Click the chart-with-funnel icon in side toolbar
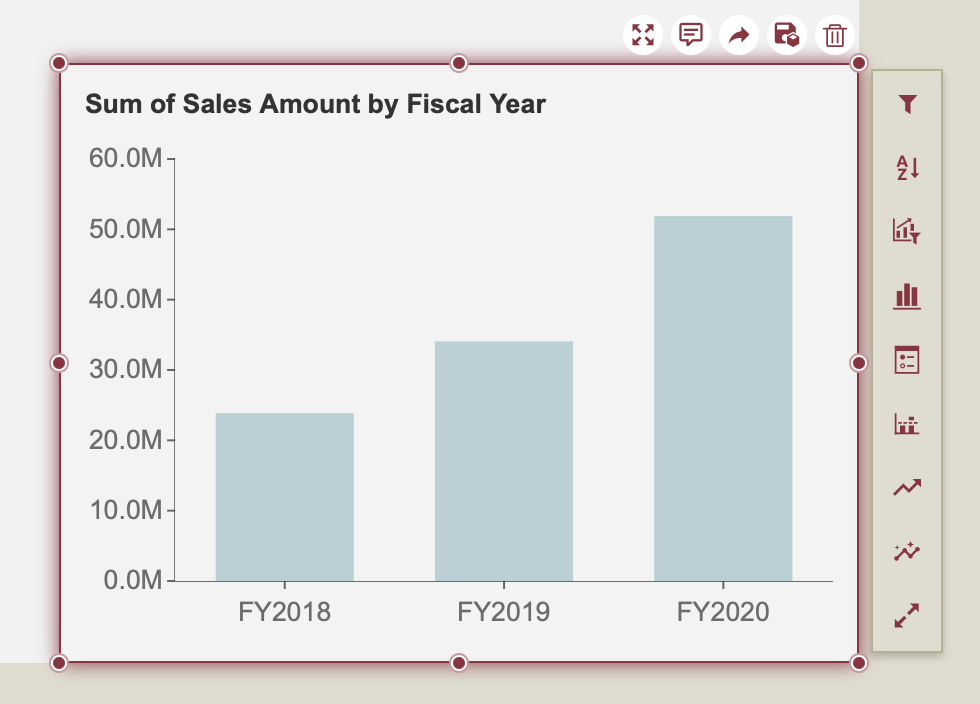 907,232
